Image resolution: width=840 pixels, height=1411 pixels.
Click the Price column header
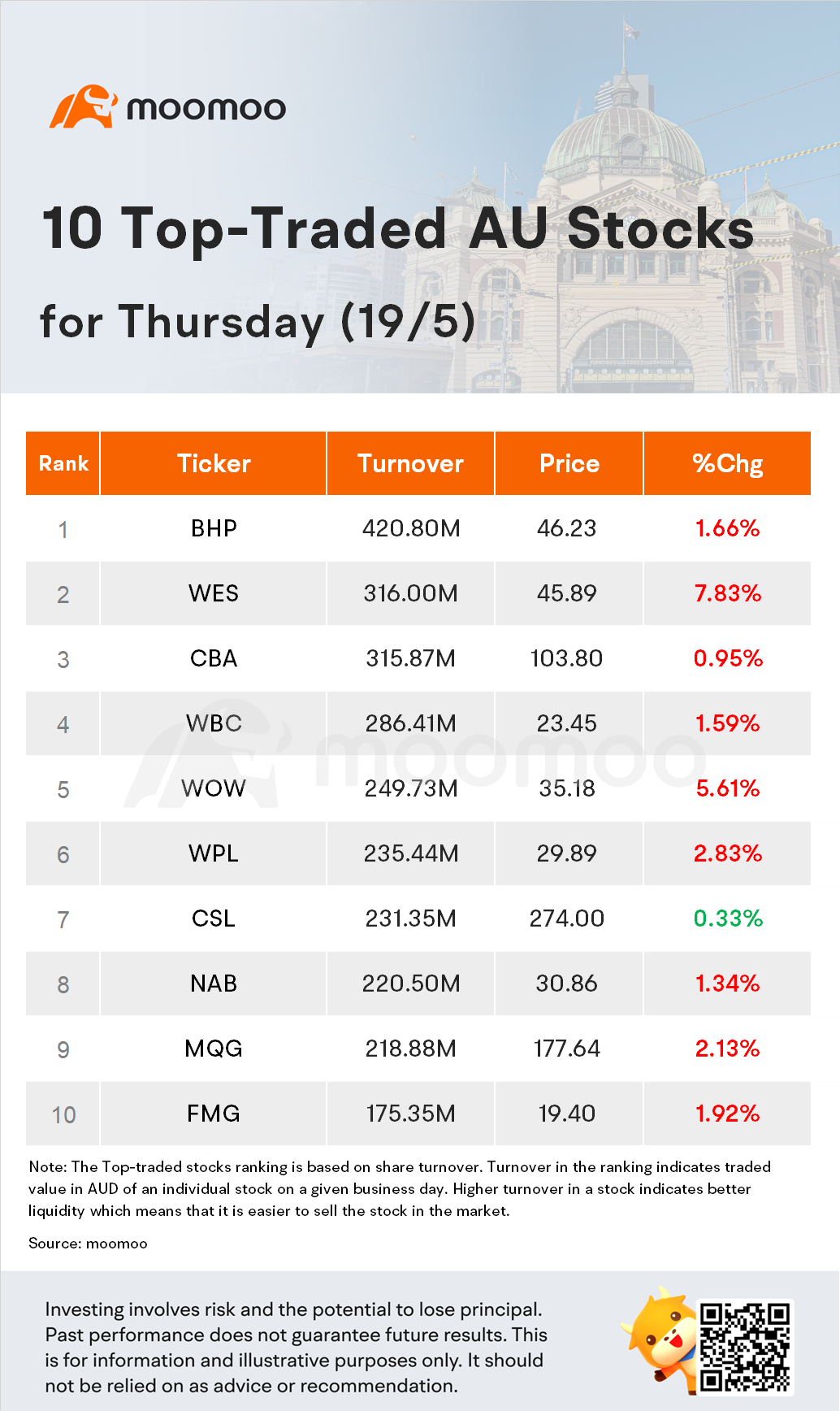569,463
